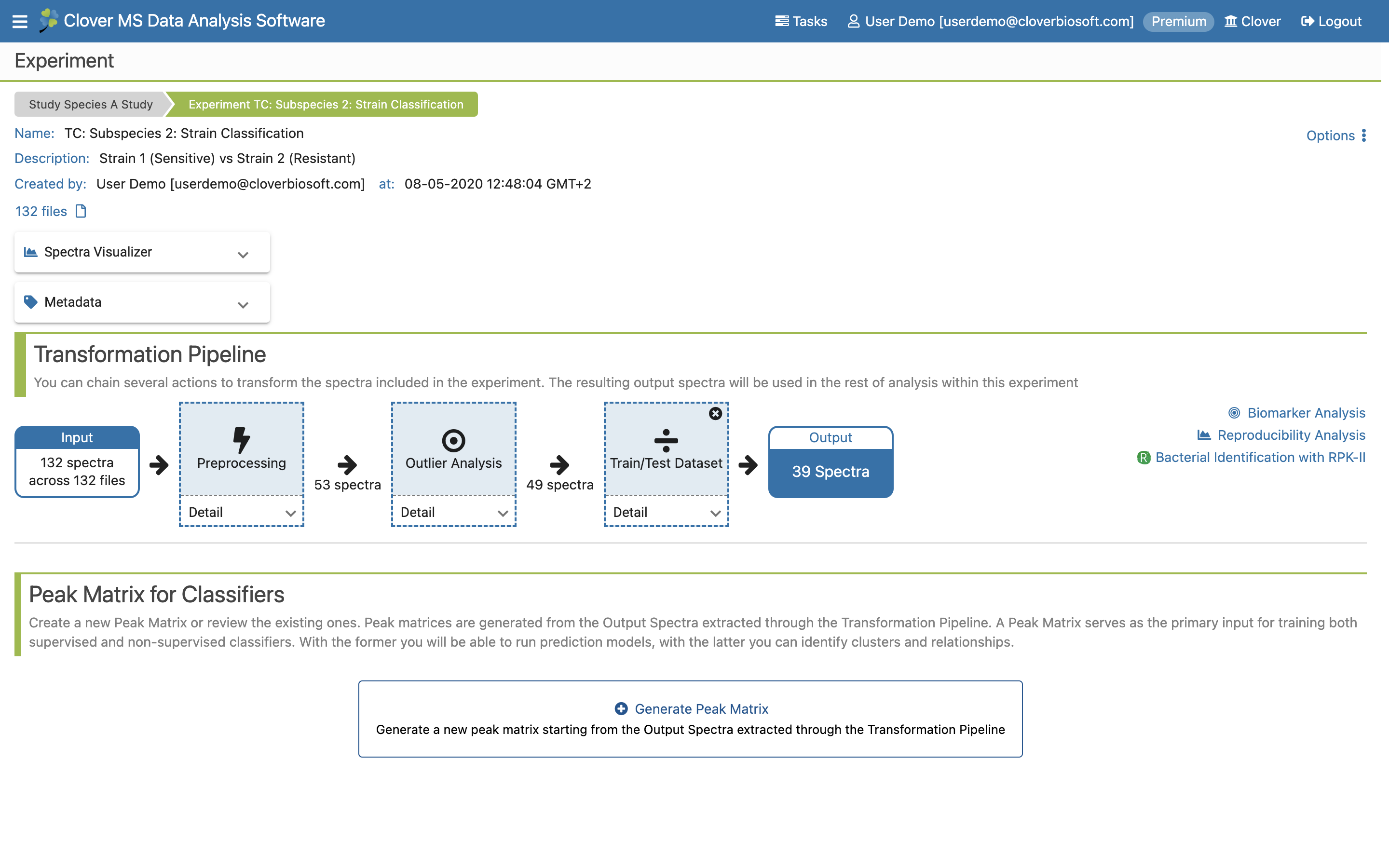Open the Options menu
Viewport: 1389px width, 868px height.
(1336, 136)
